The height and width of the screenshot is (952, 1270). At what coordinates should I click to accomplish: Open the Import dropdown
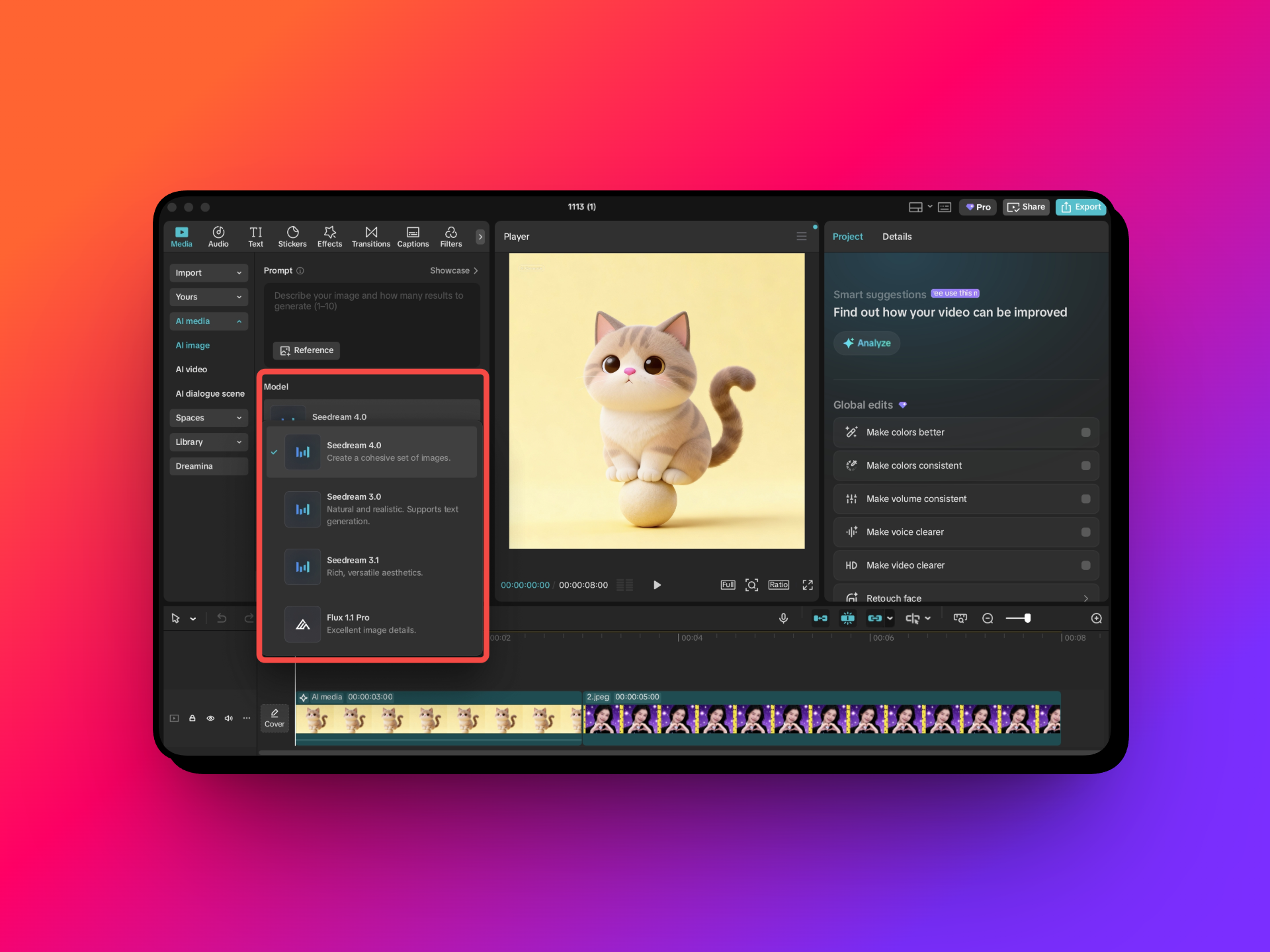click(208, 272)
